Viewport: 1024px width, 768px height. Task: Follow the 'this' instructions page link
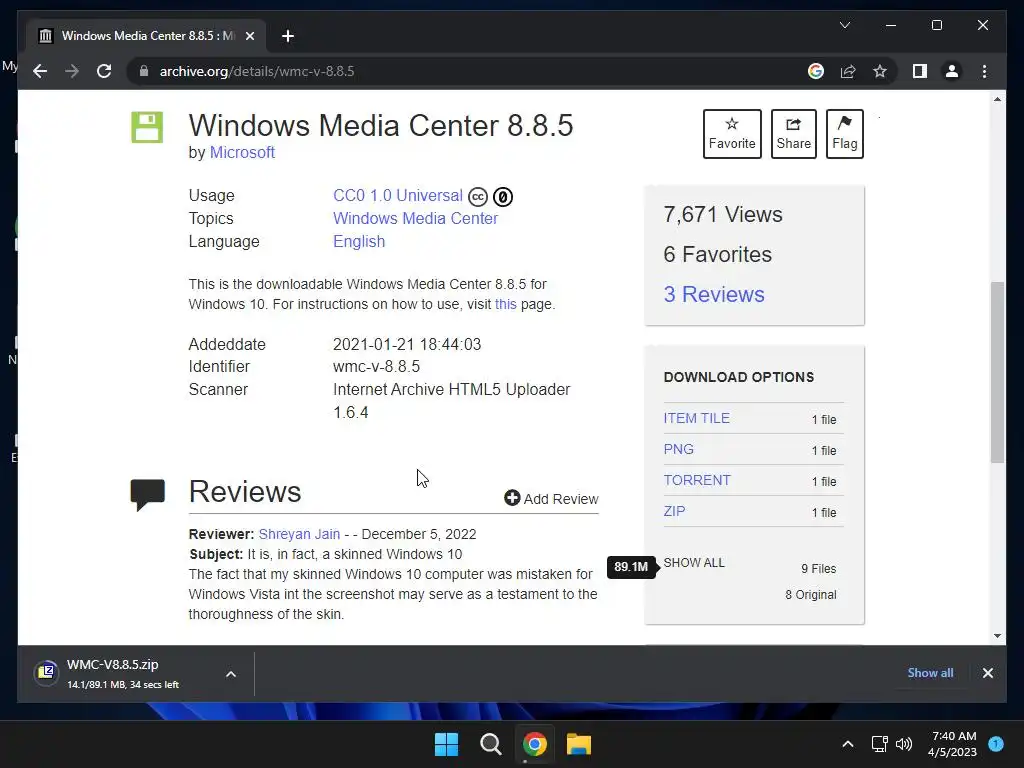[505, 304]
